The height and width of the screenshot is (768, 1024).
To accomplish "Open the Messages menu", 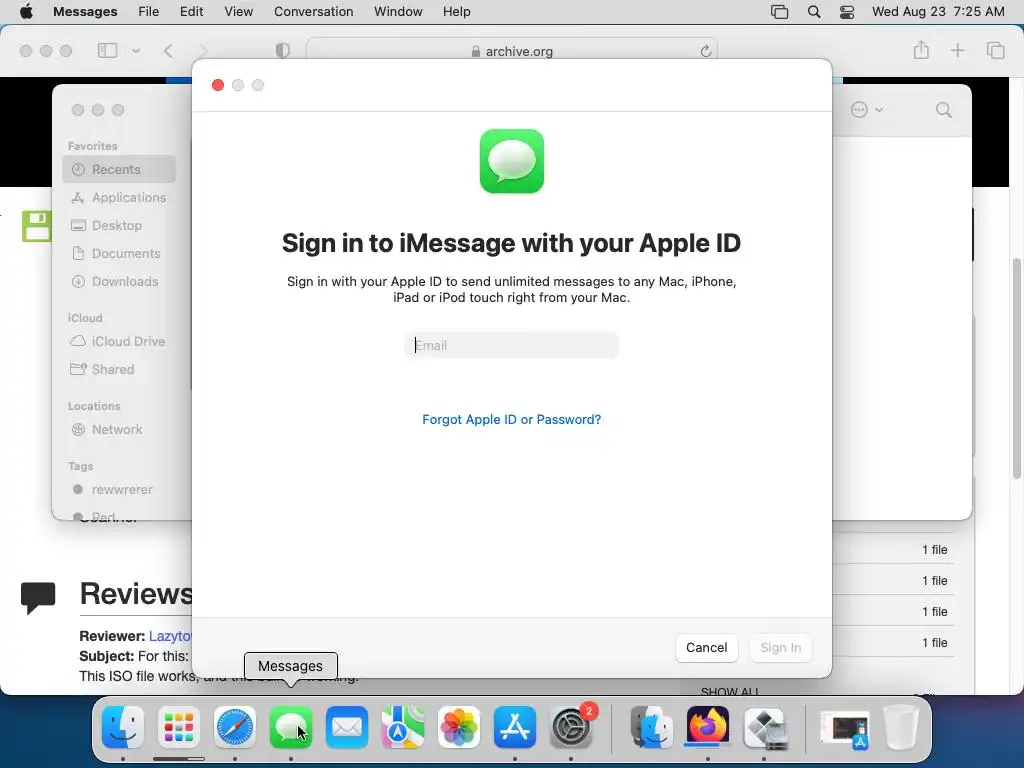I will click(x=85, y=12).
